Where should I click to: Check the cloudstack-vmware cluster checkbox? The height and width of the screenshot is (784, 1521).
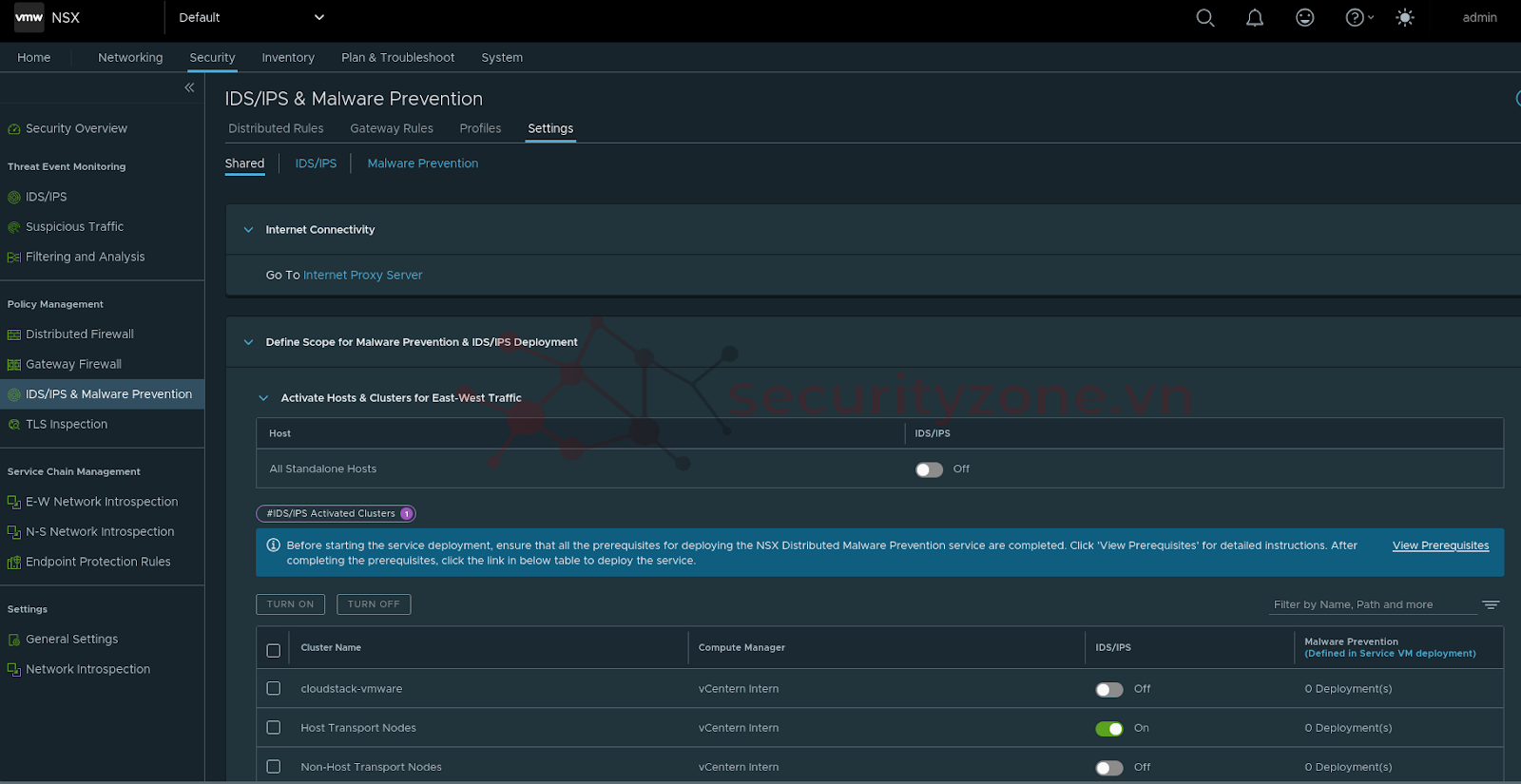[x=274, y=689]
